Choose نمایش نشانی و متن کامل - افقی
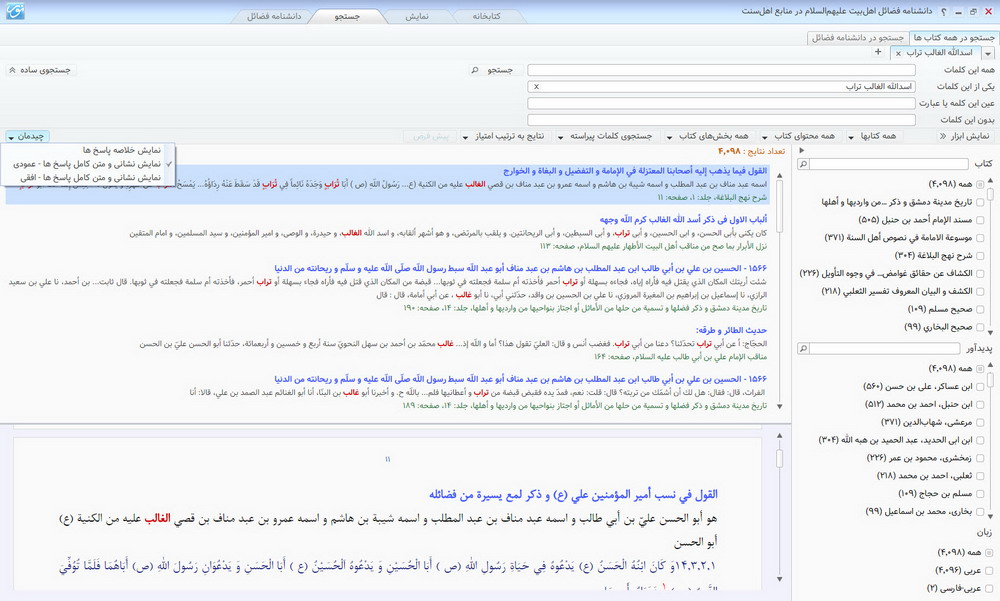This screenshot has width=1000, height=601. [89, 178]
